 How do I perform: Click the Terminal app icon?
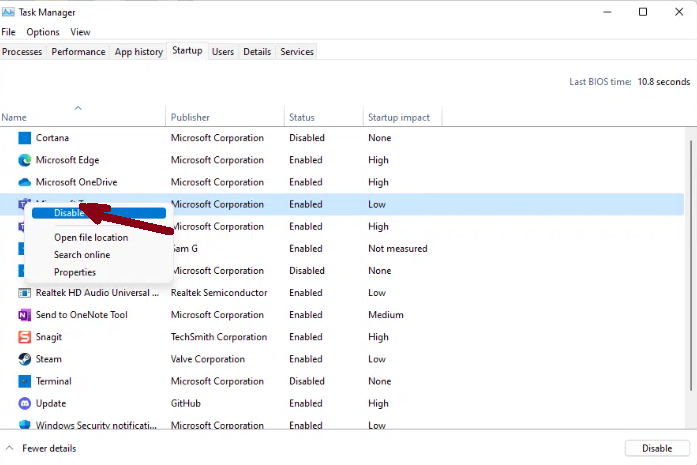[25, 381]
